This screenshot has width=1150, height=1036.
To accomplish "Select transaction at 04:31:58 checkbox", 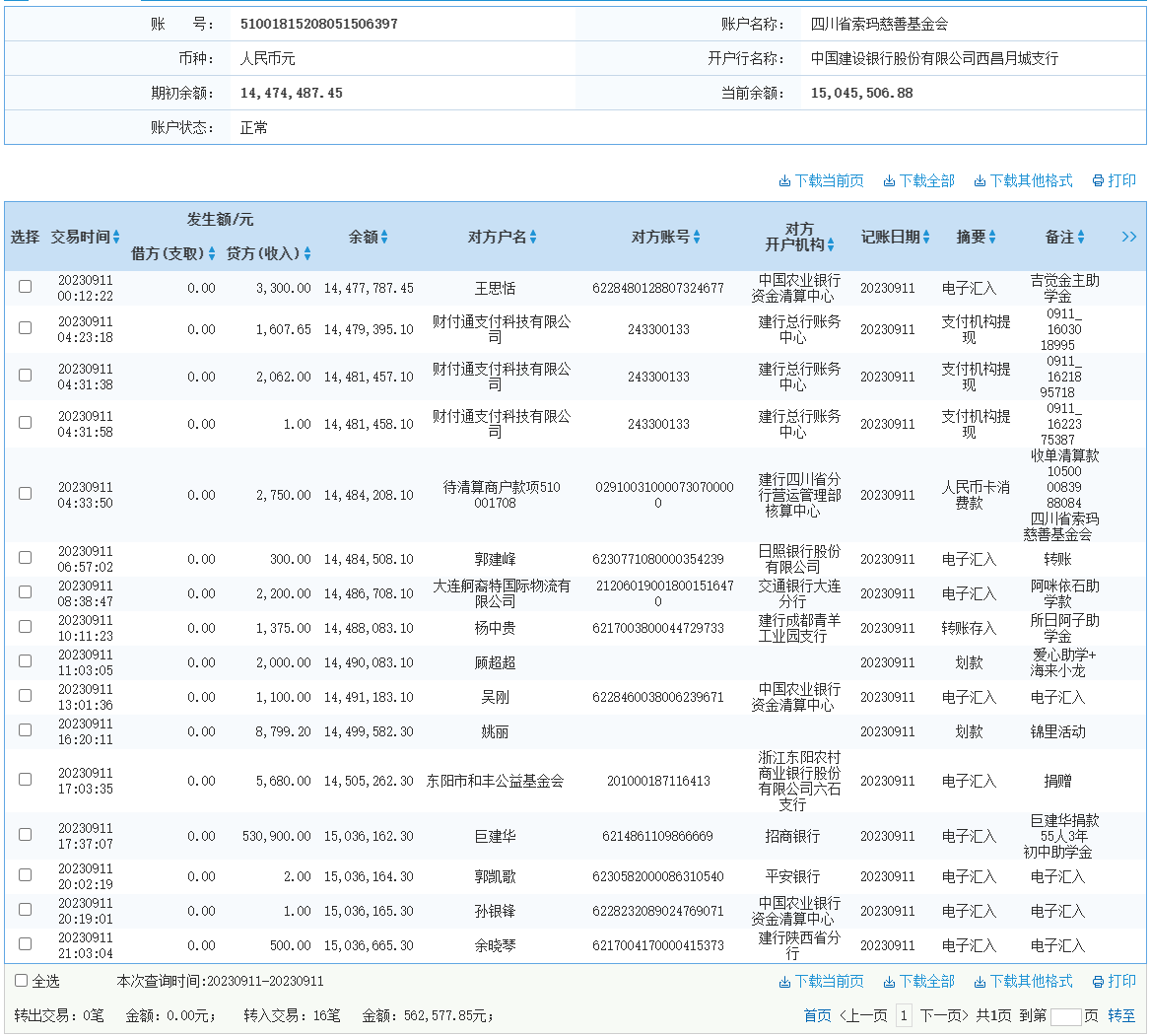I will pos(25,423).
